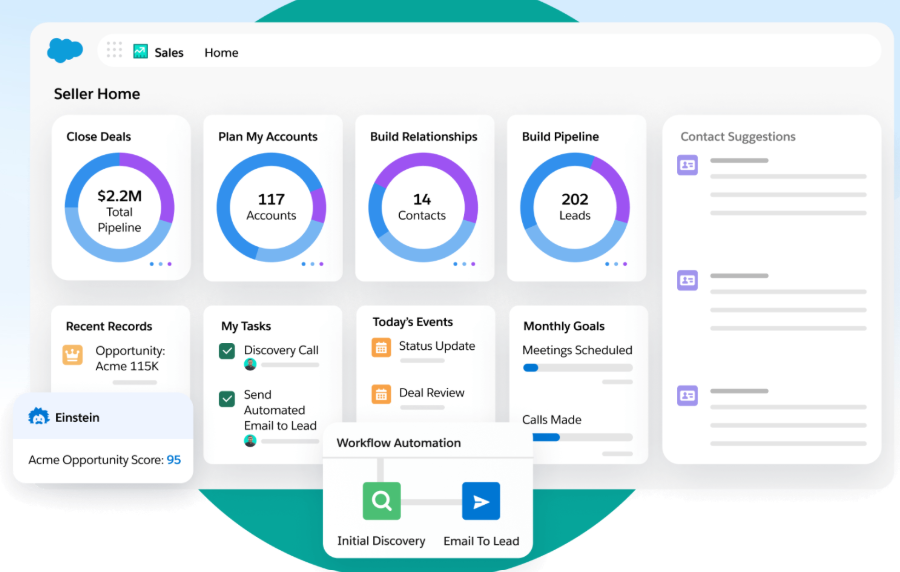Viewport: 900px width, 572px height.
Task: Click the Meetings Scheduled label
Action: (577, 350)
